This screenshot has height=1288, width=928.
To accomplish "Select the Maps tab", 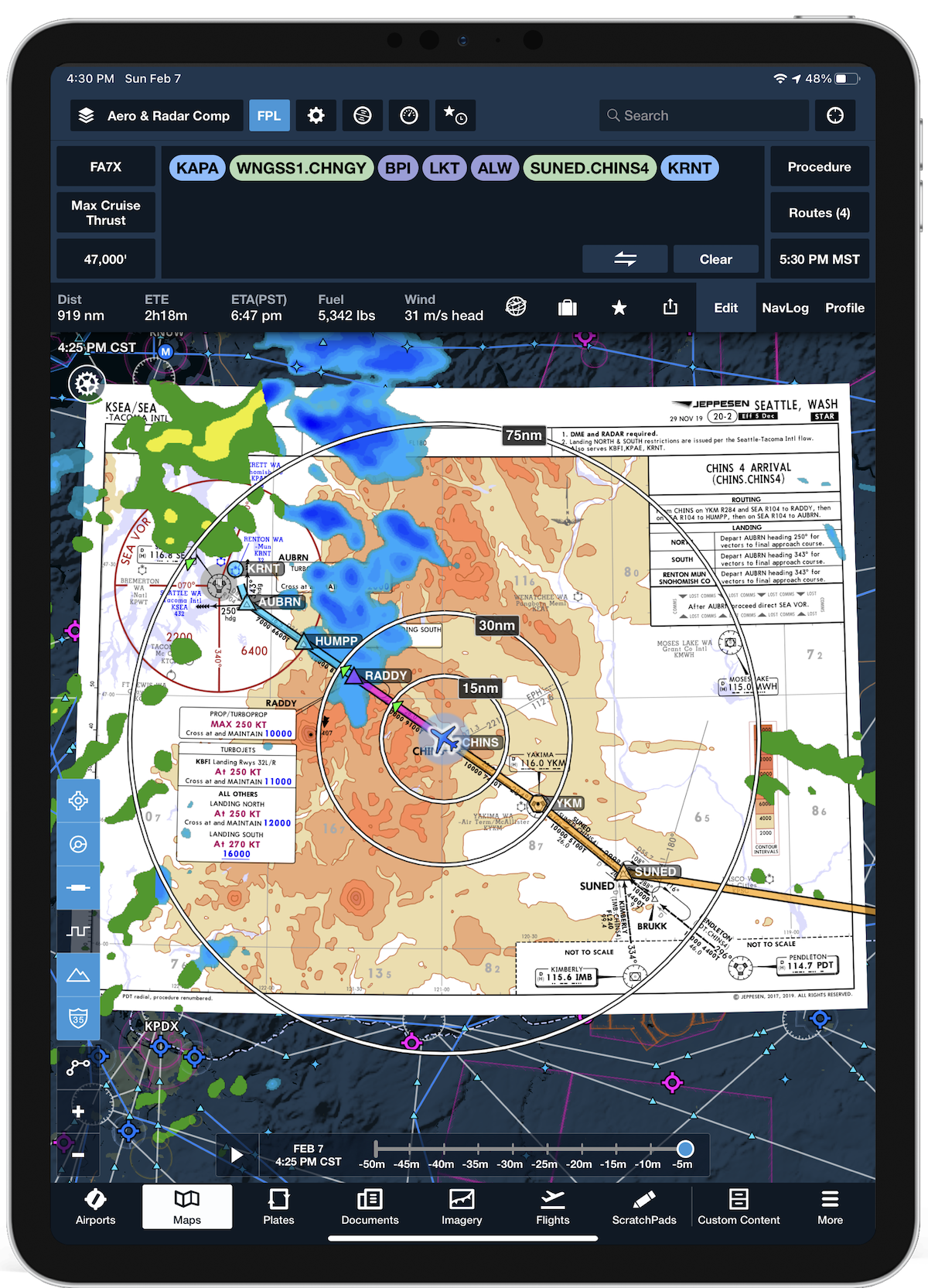I will [x=187, y=1207].
